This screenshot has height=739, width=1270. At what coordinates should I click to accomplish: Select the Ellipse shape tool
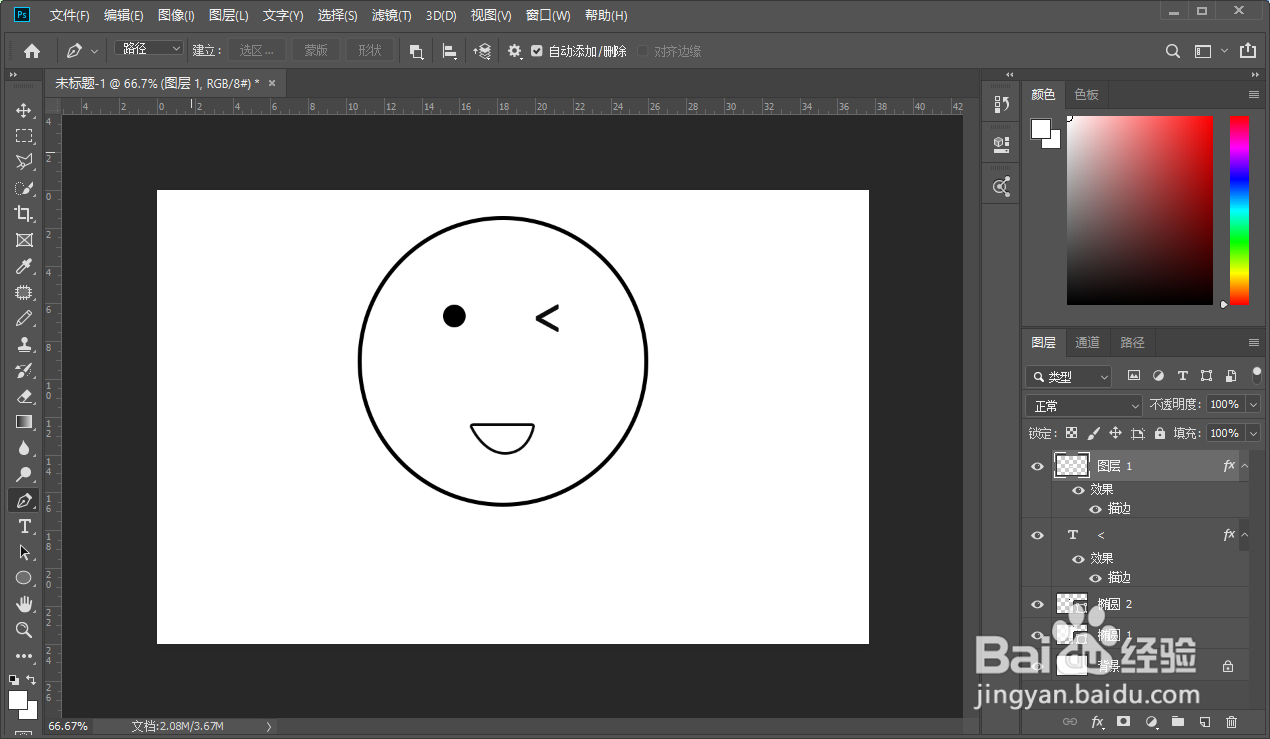24,578
